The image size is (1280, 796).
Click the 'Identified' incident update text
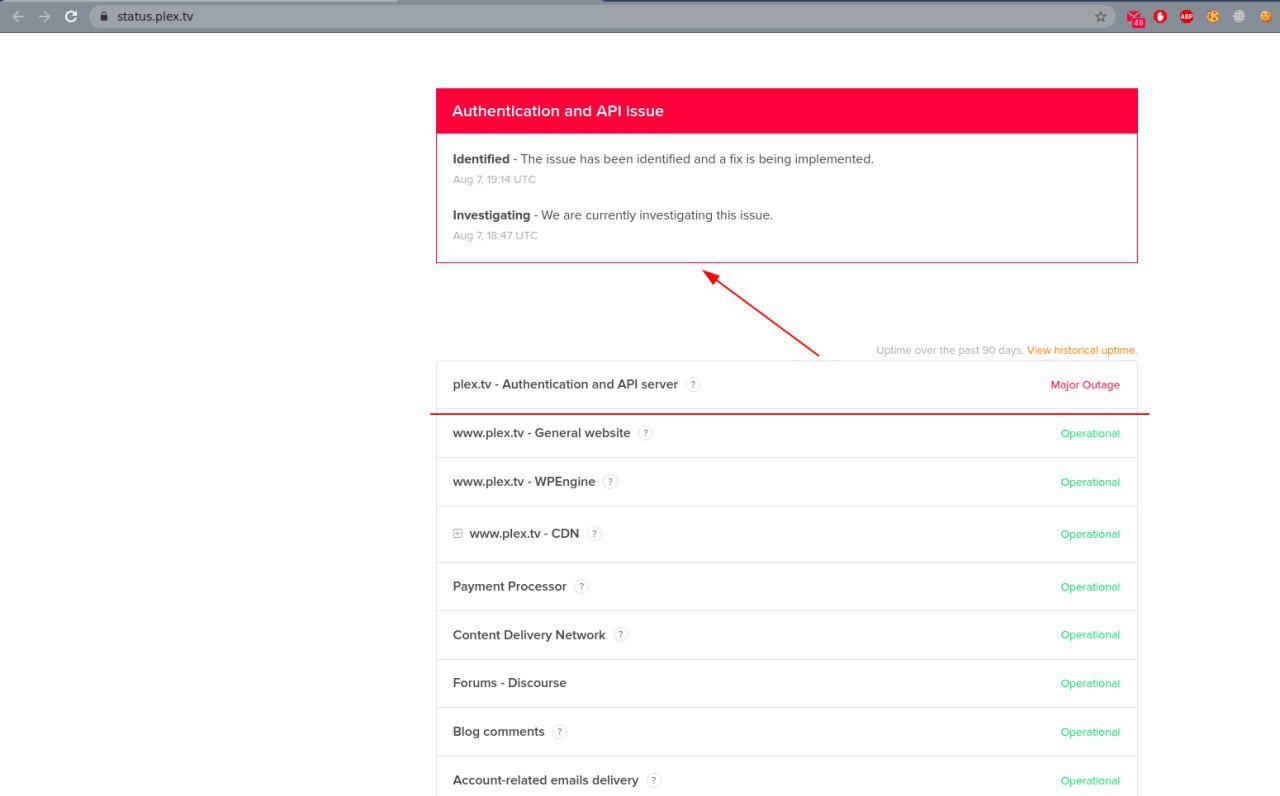[x=481, y=159]
